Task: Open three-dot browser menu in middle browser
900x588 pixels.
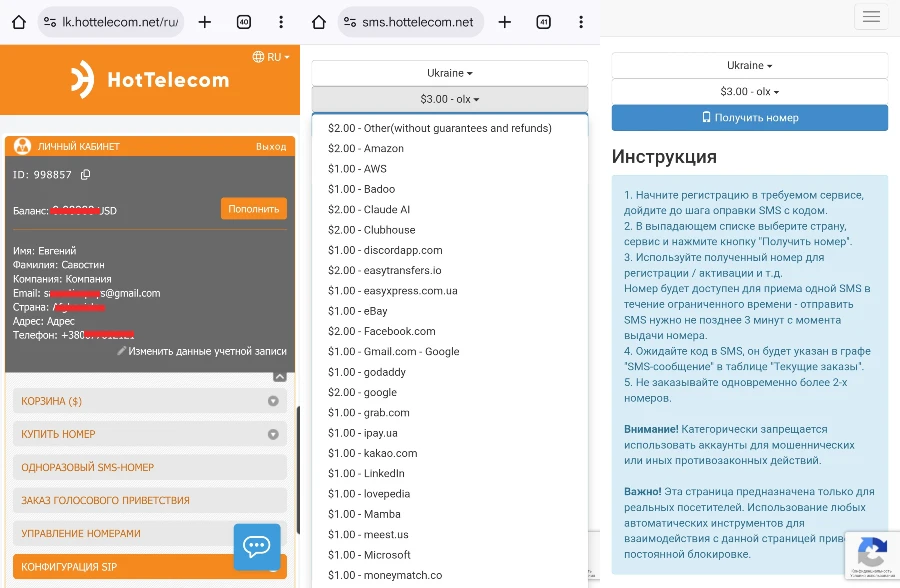Action: click(581, 22)
